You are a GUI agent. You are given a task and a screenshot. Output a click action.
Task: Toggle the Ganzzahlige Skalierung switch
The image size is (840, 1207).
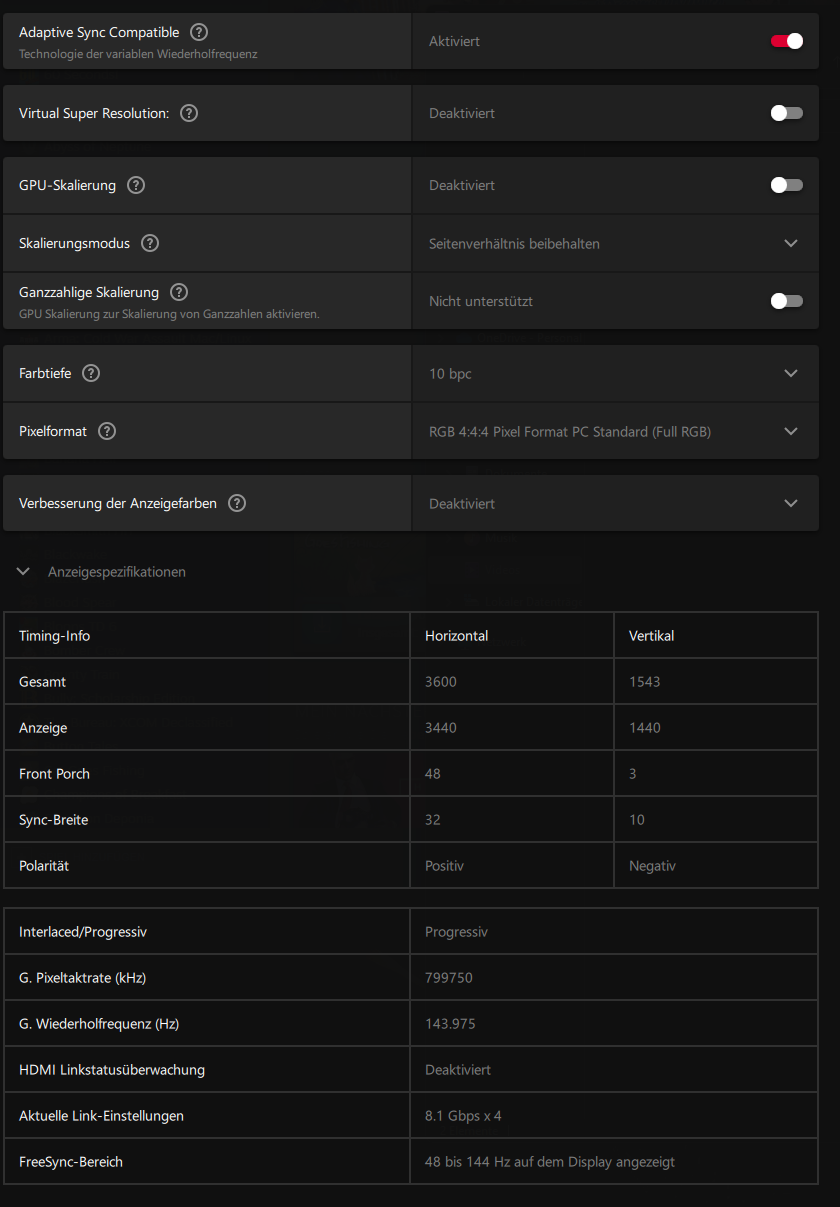coord(786,301)
